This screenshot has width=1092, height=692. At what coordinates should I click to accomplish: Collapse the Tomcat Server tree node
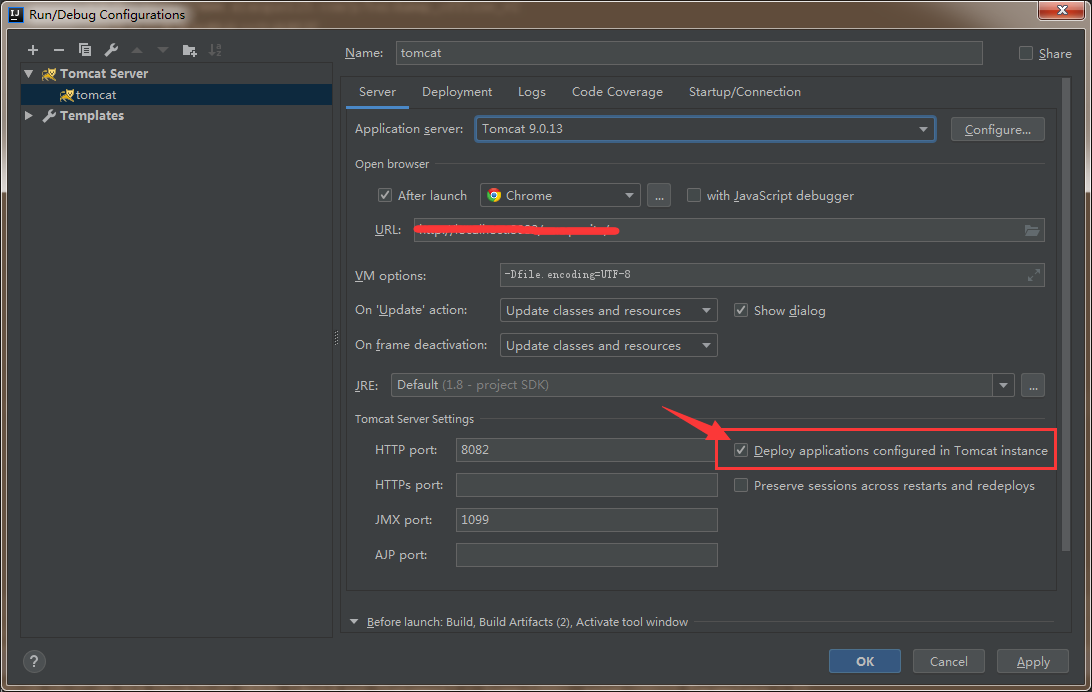(x=29, y=74)
